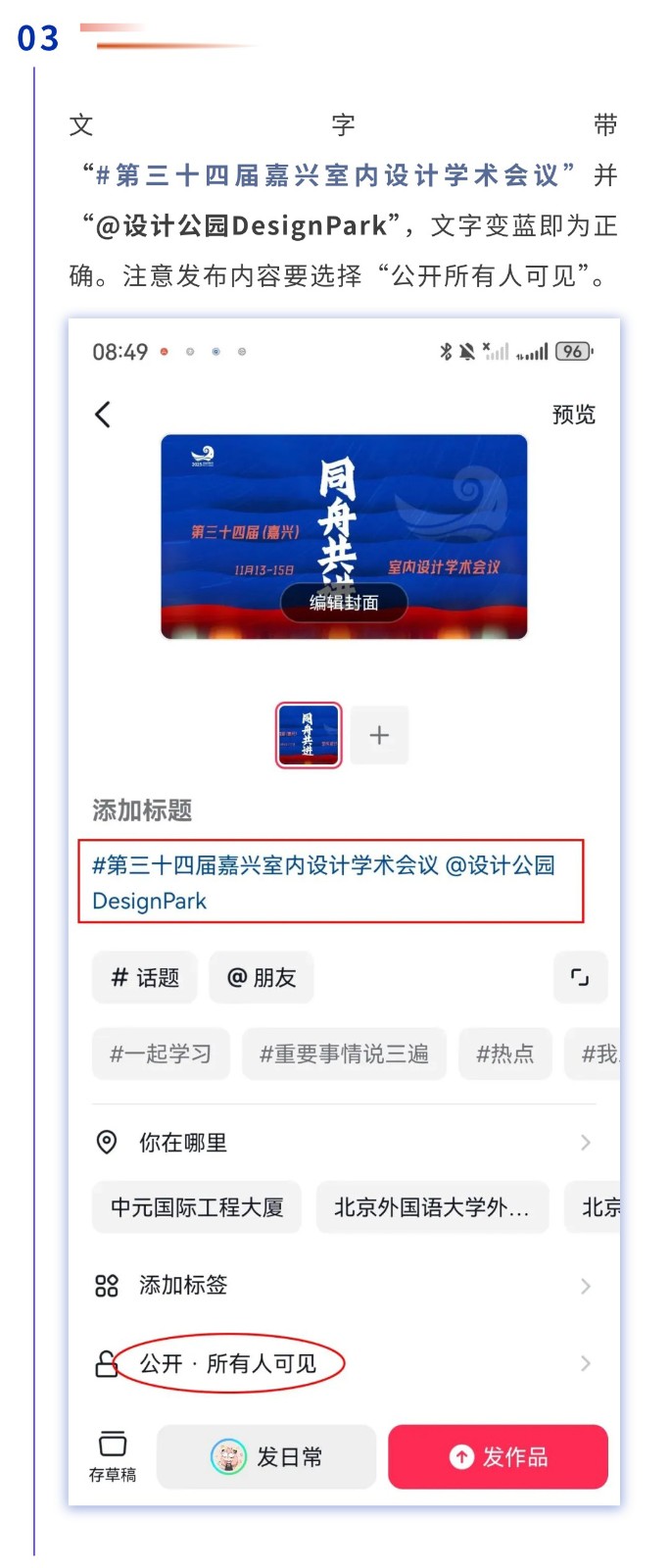Tap the @ 朋友 mention button
The height and width of the screenshot is (1568, 670).
(262, 977)
